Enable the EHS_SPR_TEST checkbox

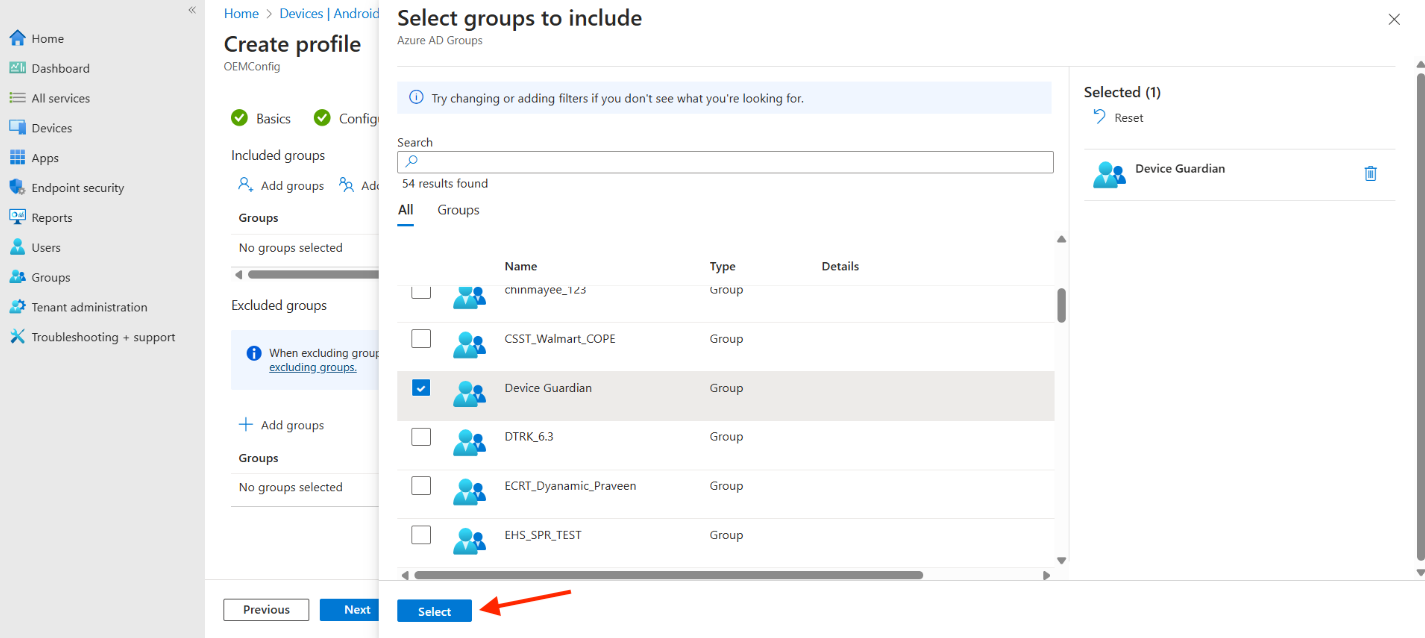pyautogui.click(x=421, y=535)
